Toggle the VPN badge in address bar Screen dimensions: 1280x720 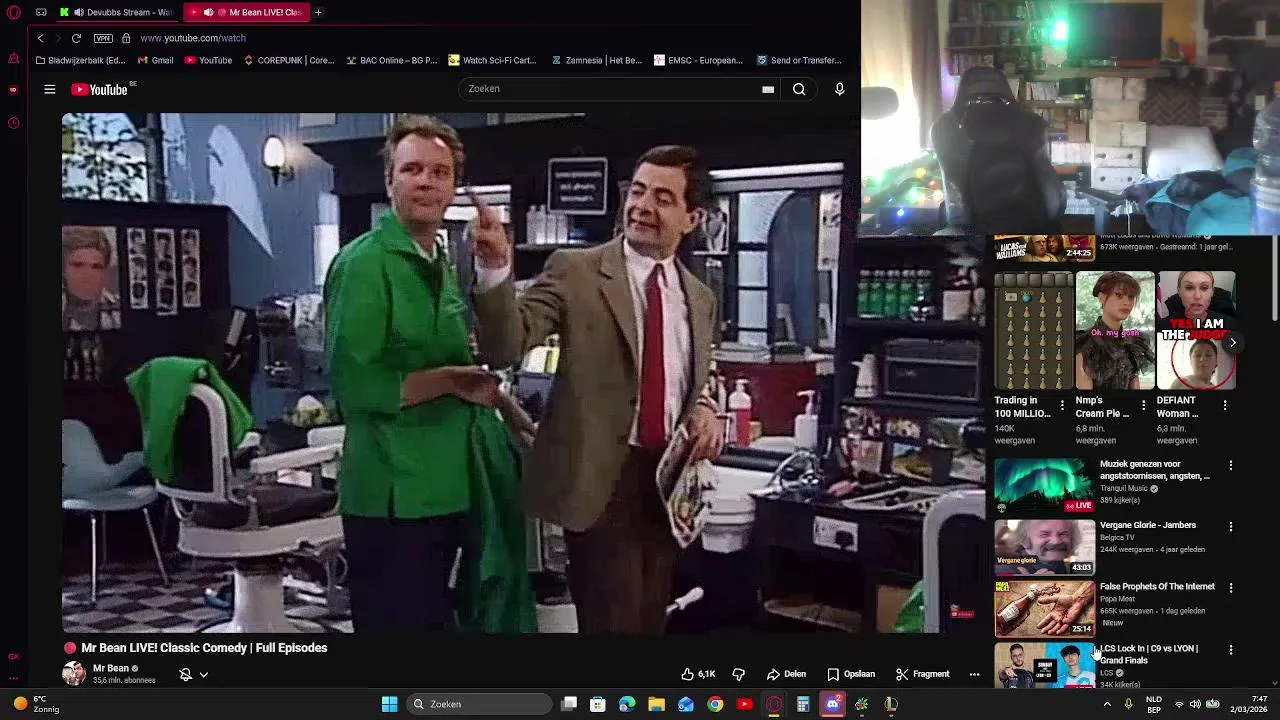click(x=103, y=38)
